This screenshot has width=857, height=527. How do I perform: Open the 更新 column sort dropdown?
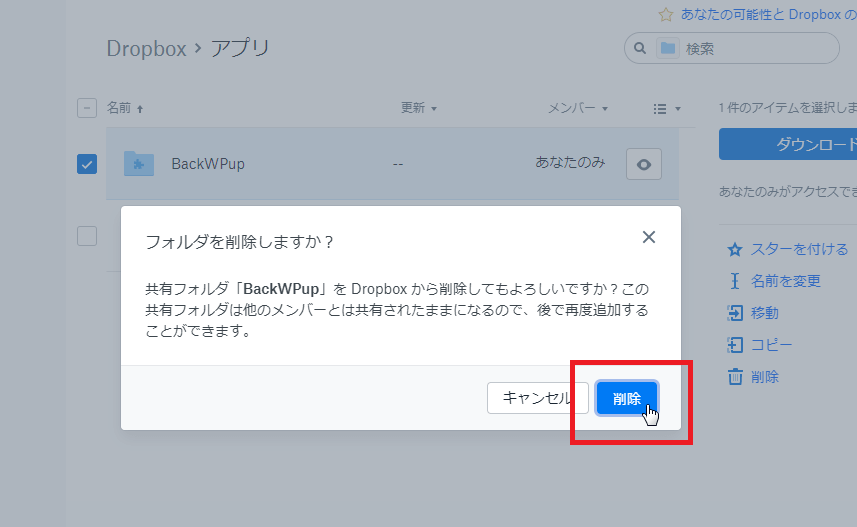coord(419,108)
